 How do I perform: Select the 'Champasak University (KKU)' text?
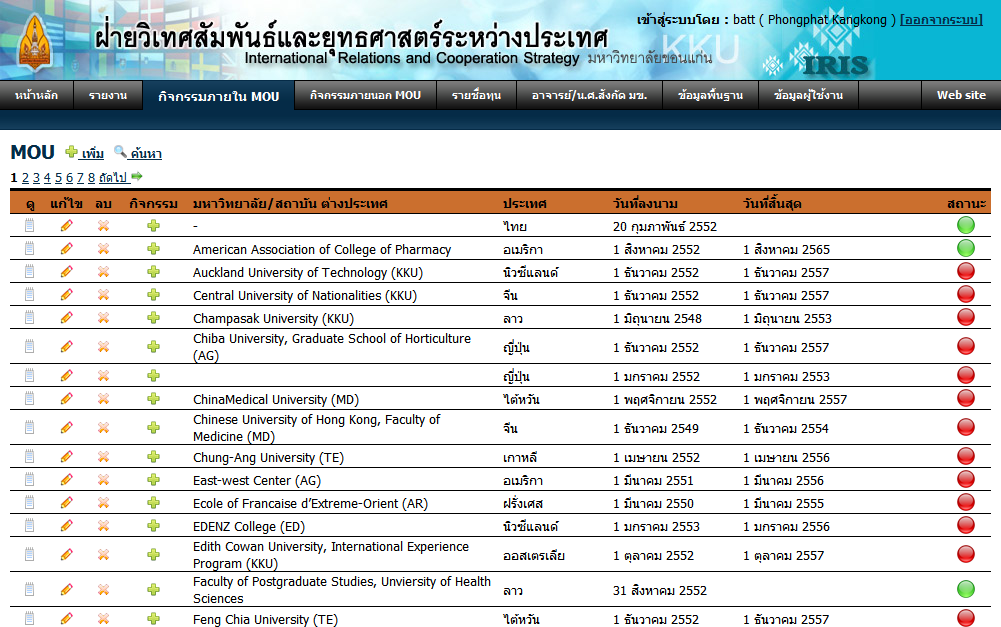coord(273,318)
